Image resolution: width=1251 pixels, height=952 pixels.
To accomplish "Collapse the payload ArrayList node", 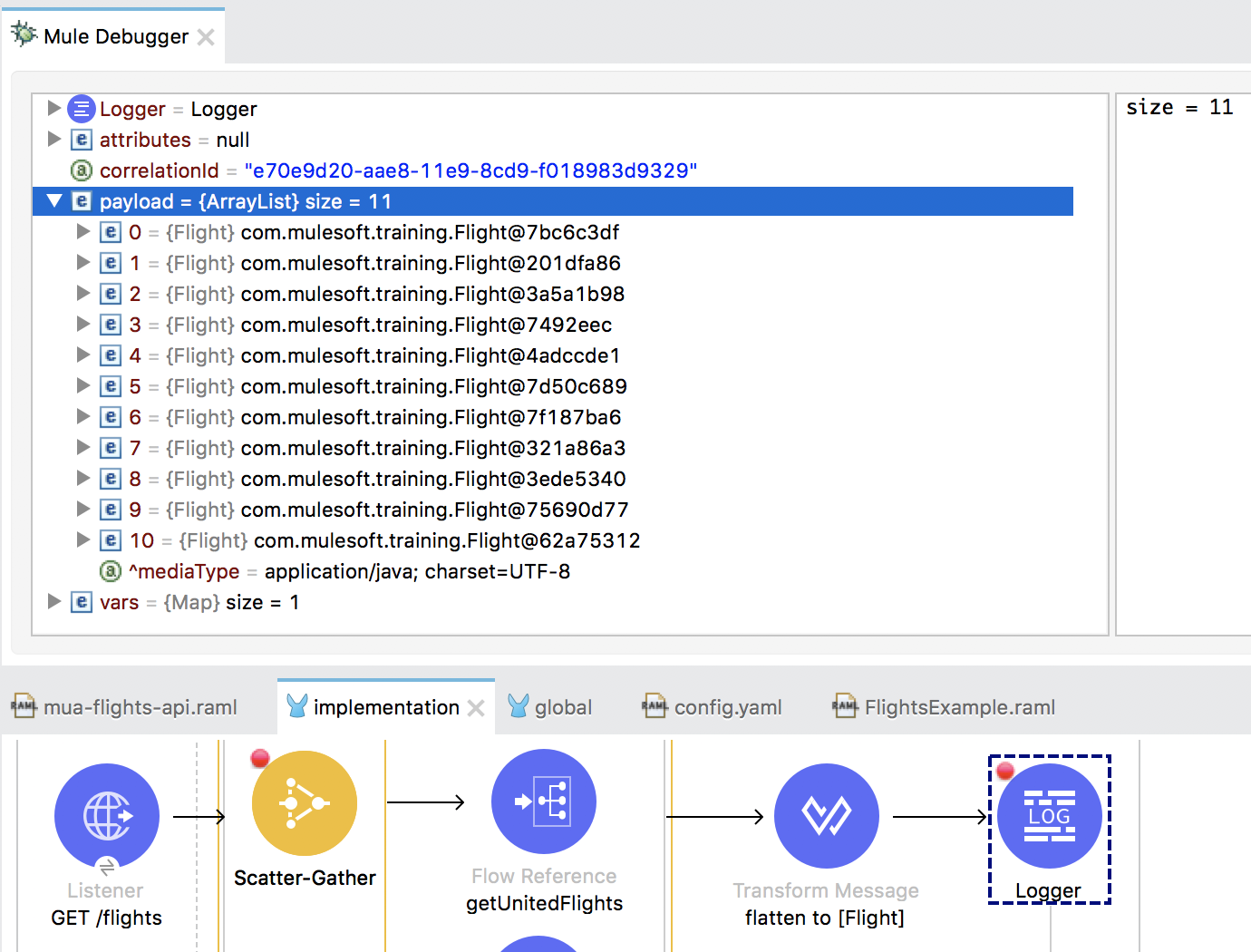I will coord(53,201).
